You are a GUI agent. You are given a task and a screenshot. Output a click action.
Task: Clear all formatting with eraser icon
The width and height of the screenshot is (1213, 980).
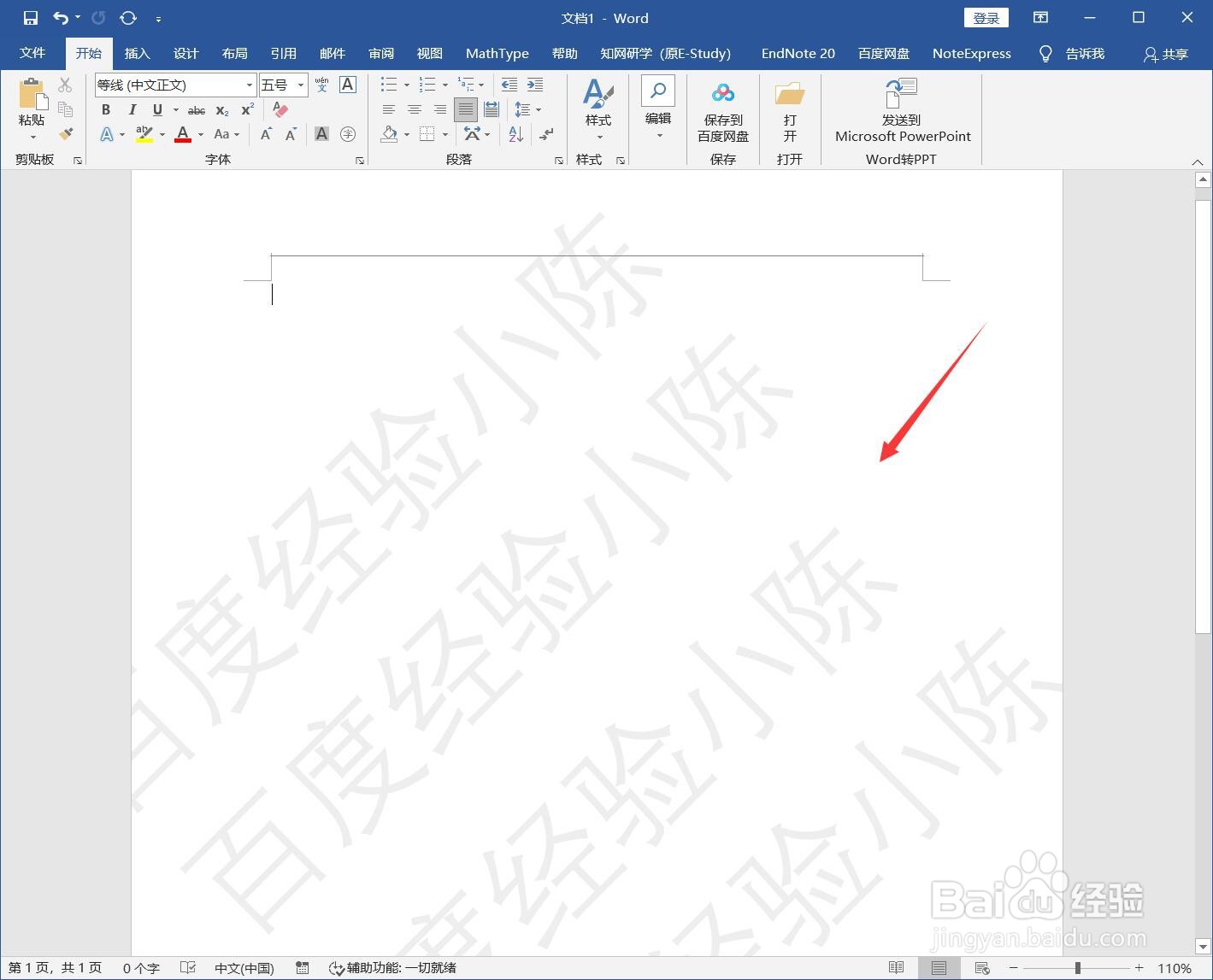(280, 109)
